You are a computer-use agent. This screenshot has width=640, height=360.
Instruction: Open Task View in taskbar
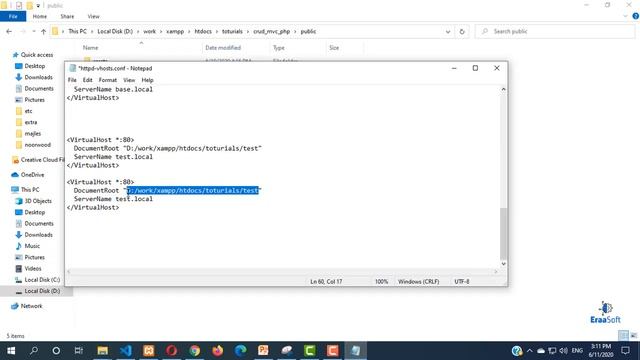(79, 351)
